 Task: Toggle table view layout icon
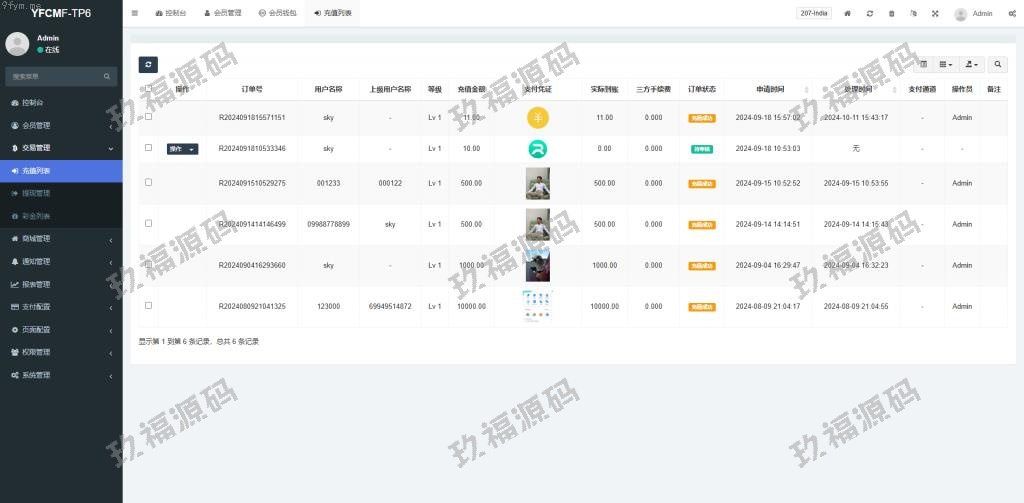coord(923,64)
